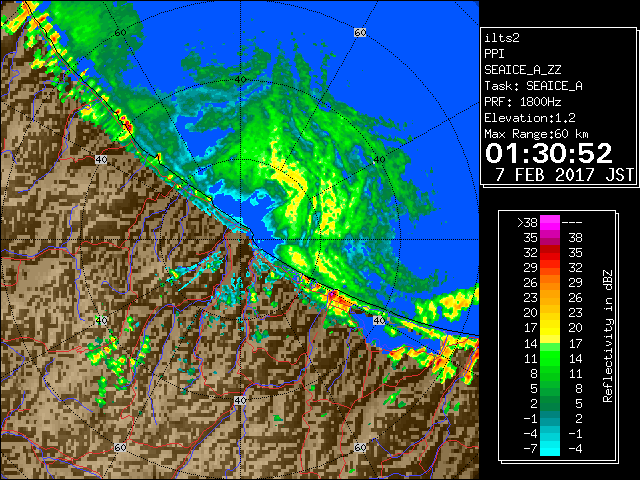Click the vertical "Reflectivity in dBZ" legend title
The image size is (640, 480).
pyautogui.click(x=608, y=336)
